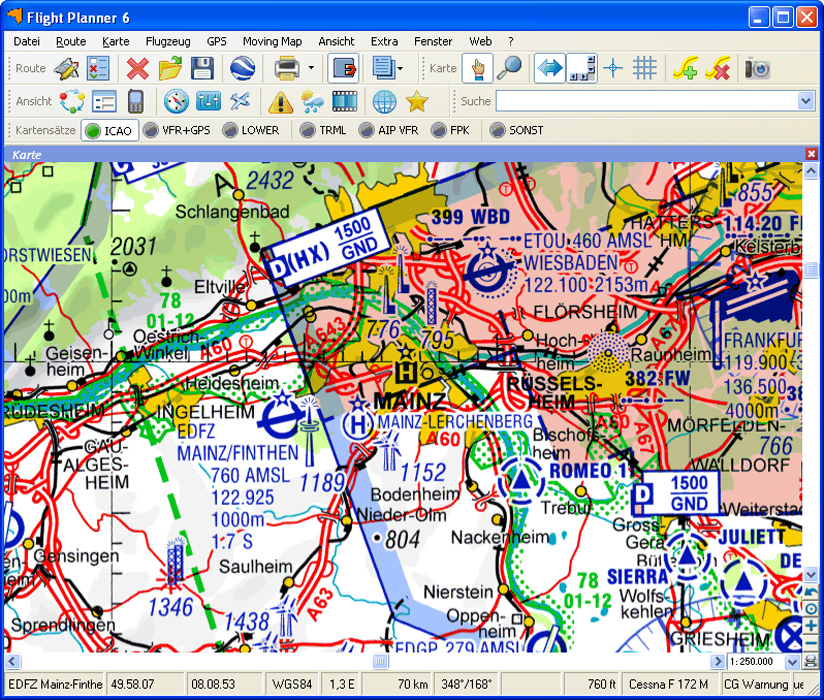Select the SONST map set

(517, 130)
